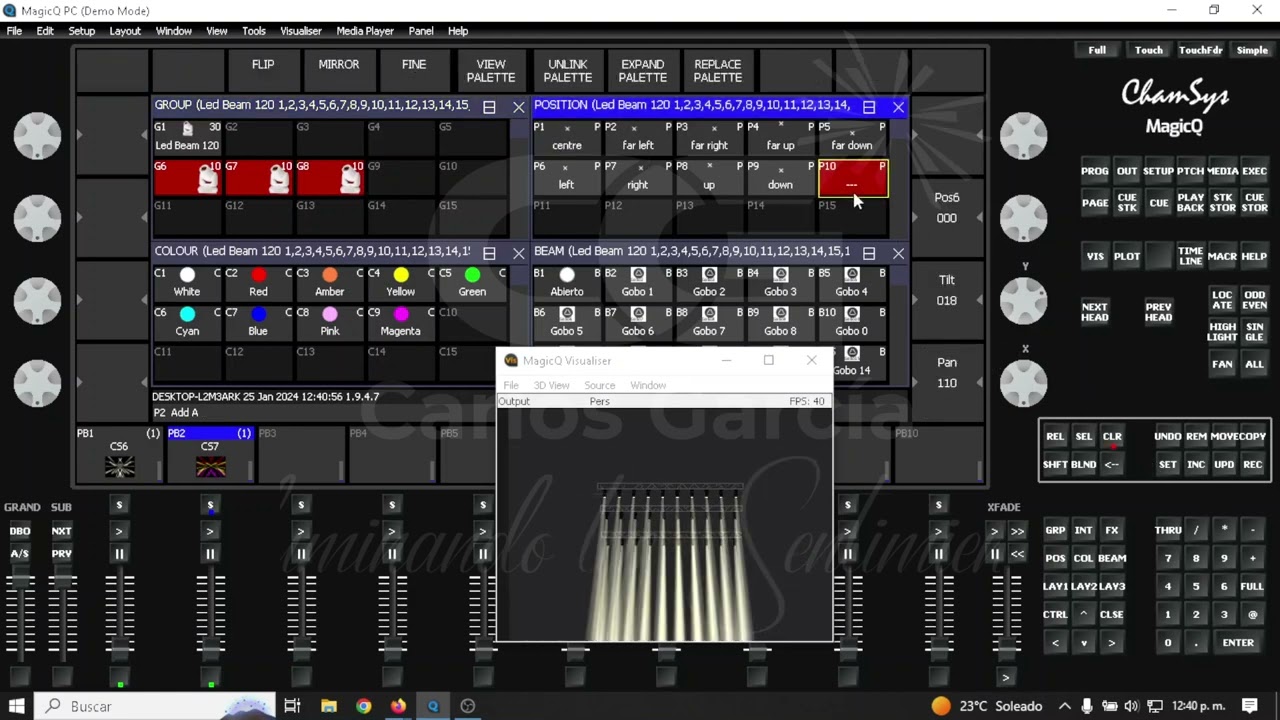Pick the Cyan colour palette
Viewport: 1280px width, 720px height.
point(187,321)
